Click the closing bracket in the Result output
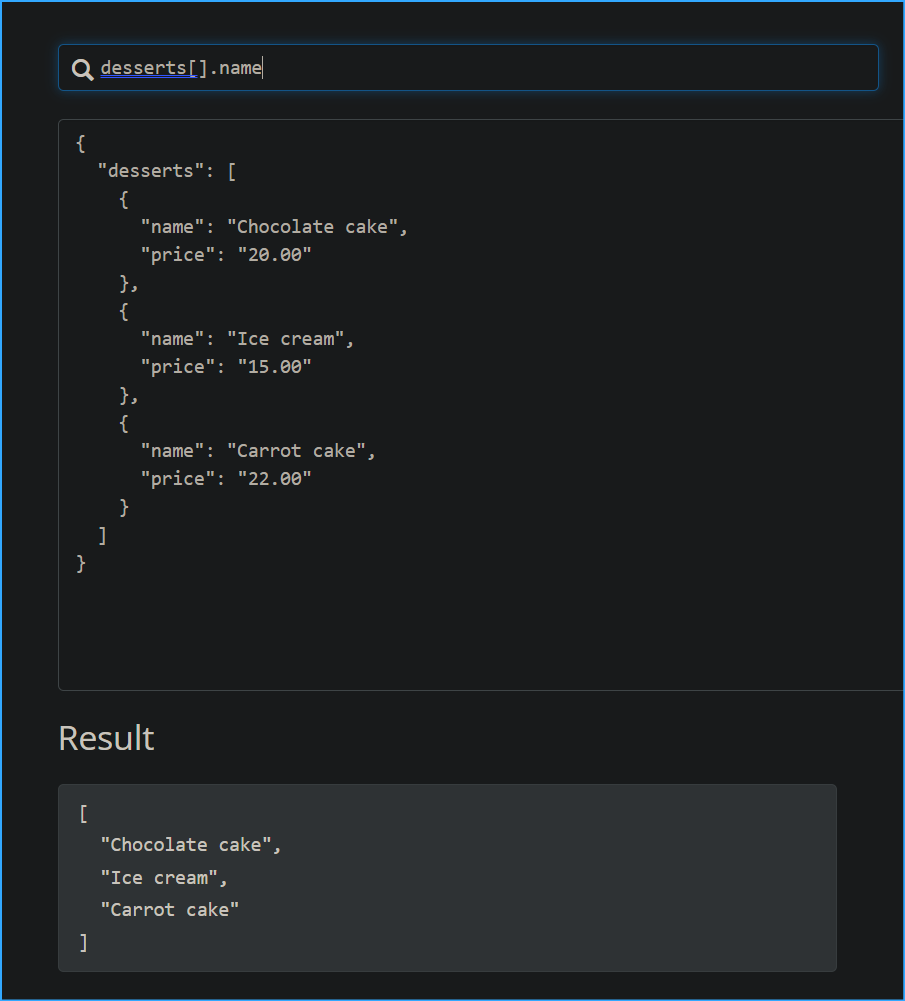The width and height of the screenshot is (905, 1001). click(x=84, y=941)
